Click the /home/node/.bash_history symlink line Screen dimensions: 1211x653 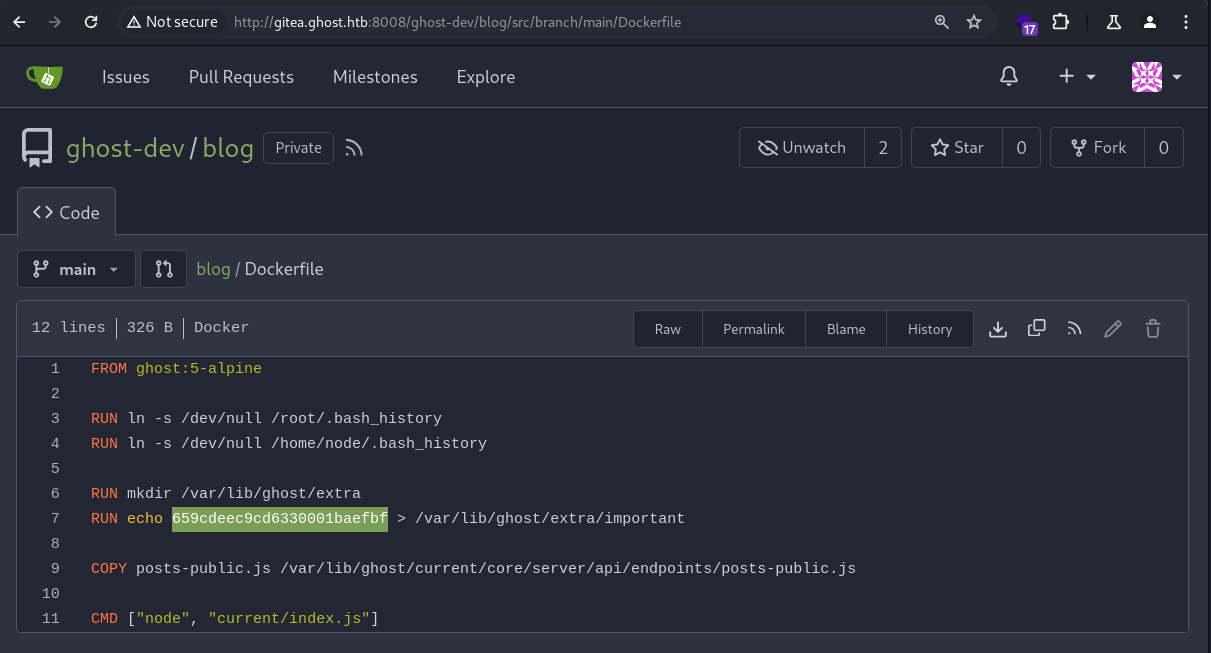coord(289,443)
